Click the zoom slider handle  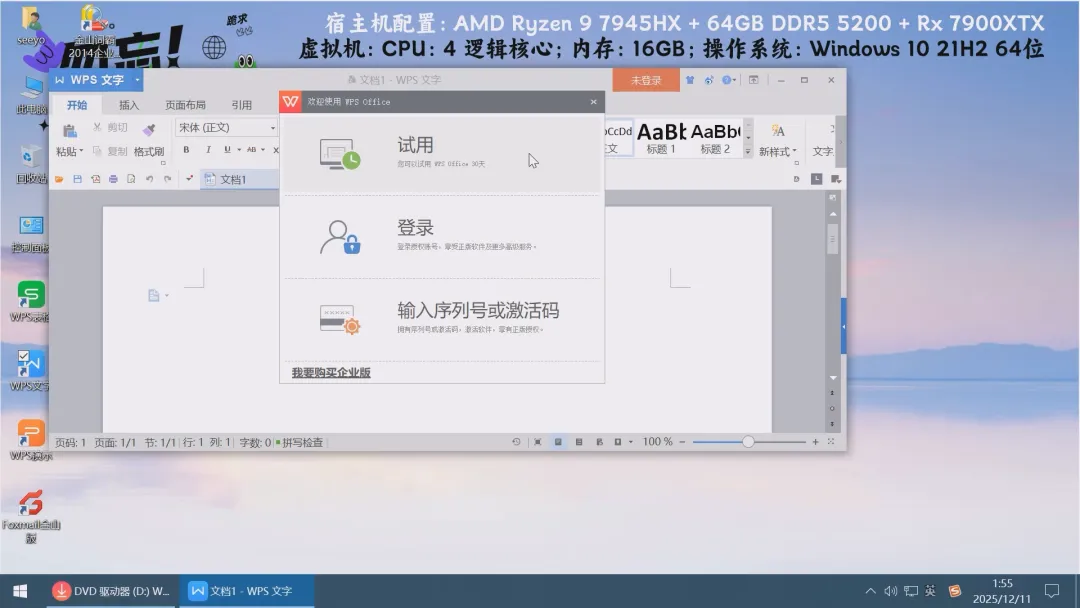tap(748, 442)
